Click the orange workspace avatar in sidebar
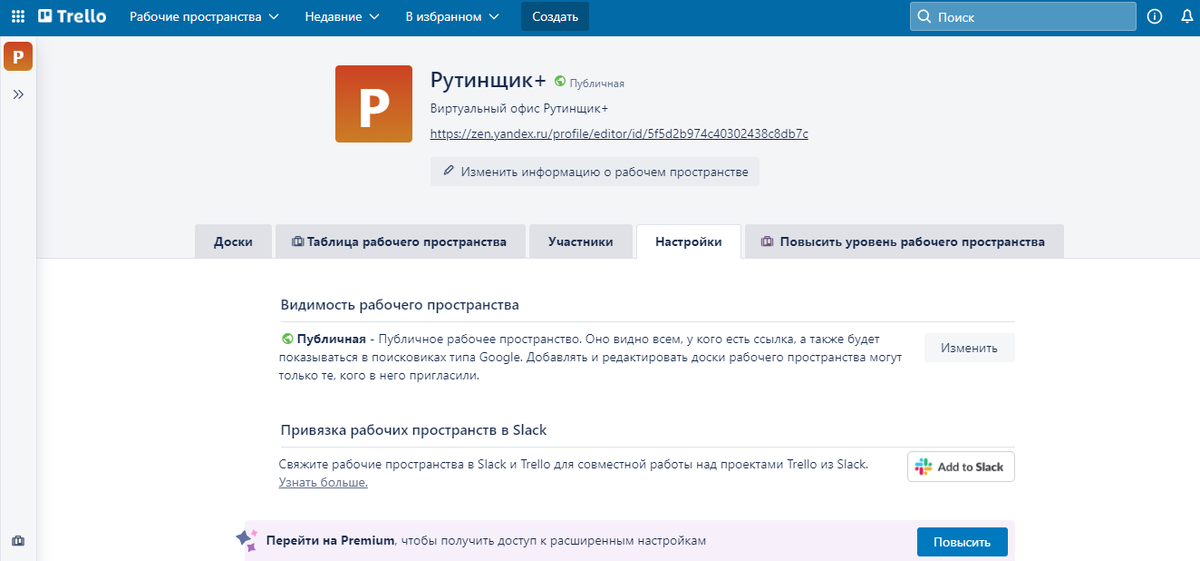Image resolution: width=1200 pixels, height=561 pixels. point(18,56)
